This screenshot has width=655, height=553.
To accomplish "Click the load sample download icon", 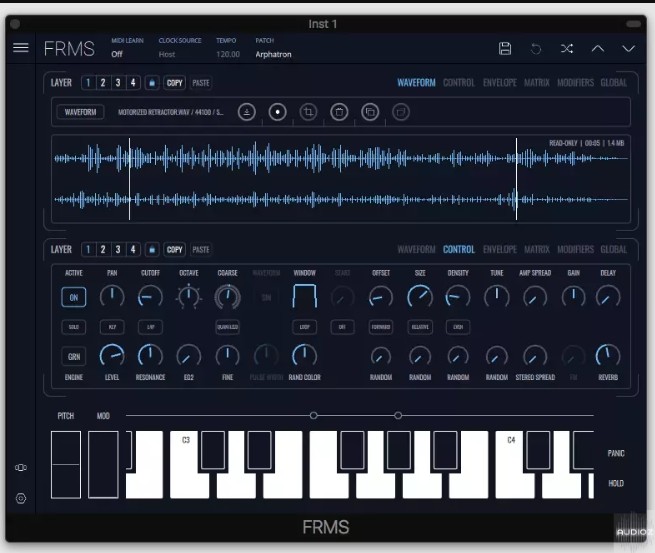I will tap(247, 112).
